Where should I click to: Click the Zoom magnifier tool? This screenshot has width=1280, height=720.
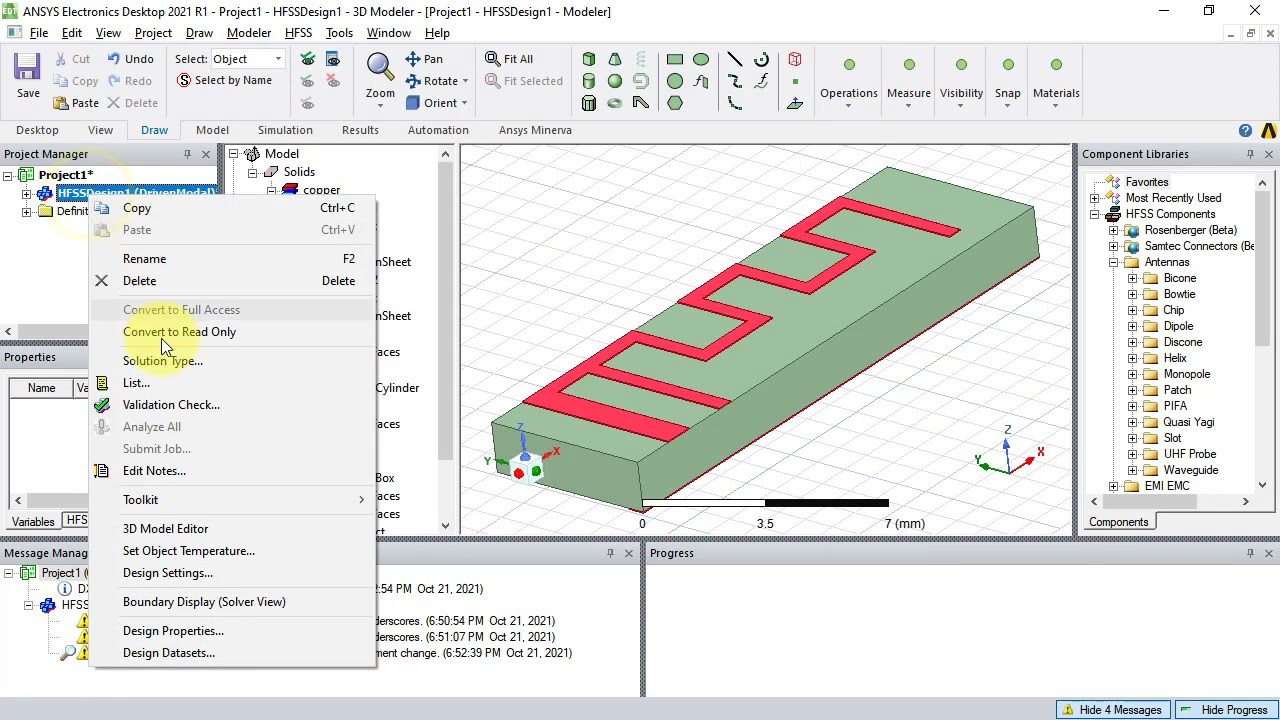pyautogui.click(x=380, y=78)
